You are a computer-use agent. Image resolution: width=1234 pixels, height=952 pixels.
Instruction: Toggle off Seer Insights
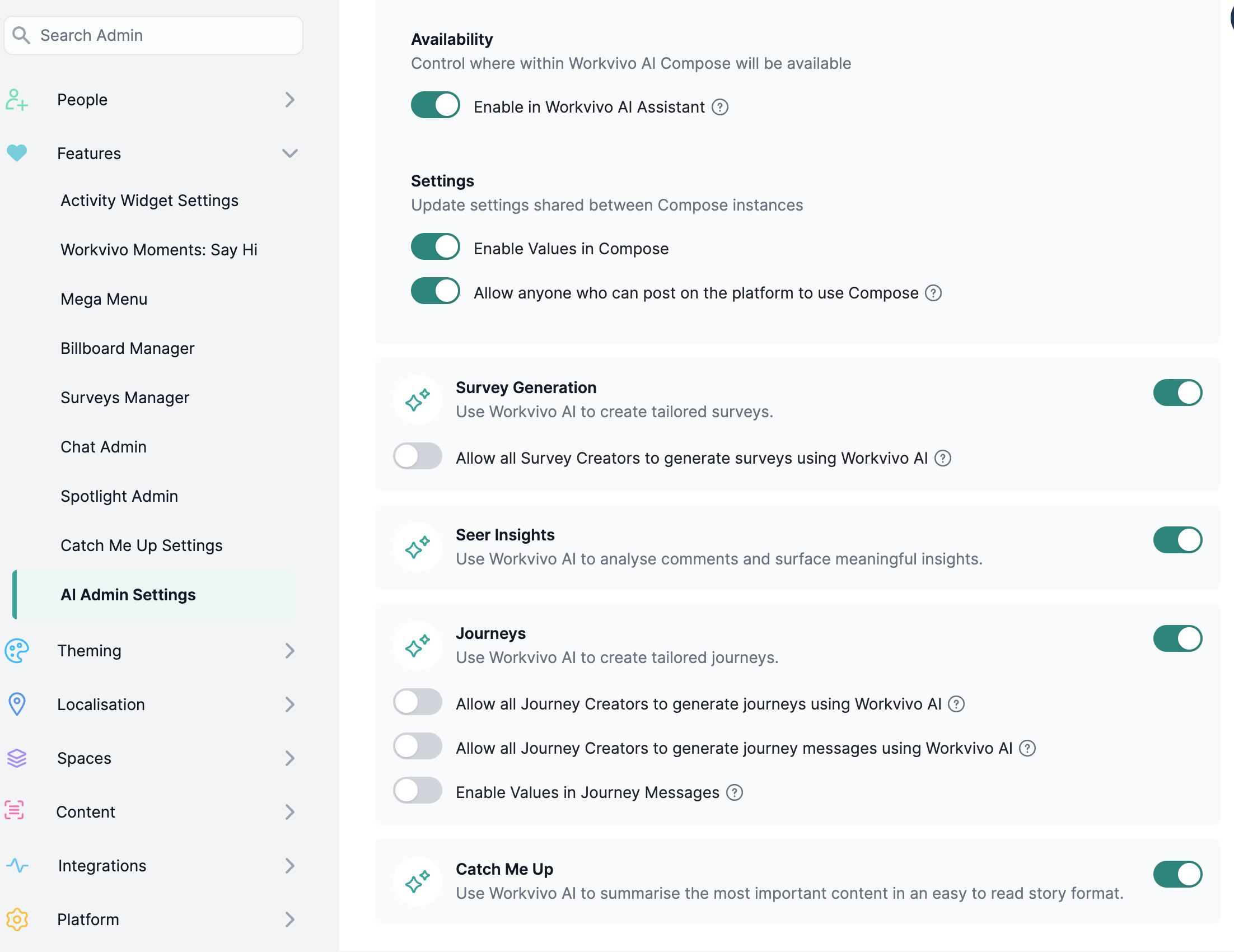[x=1177, y=540]
